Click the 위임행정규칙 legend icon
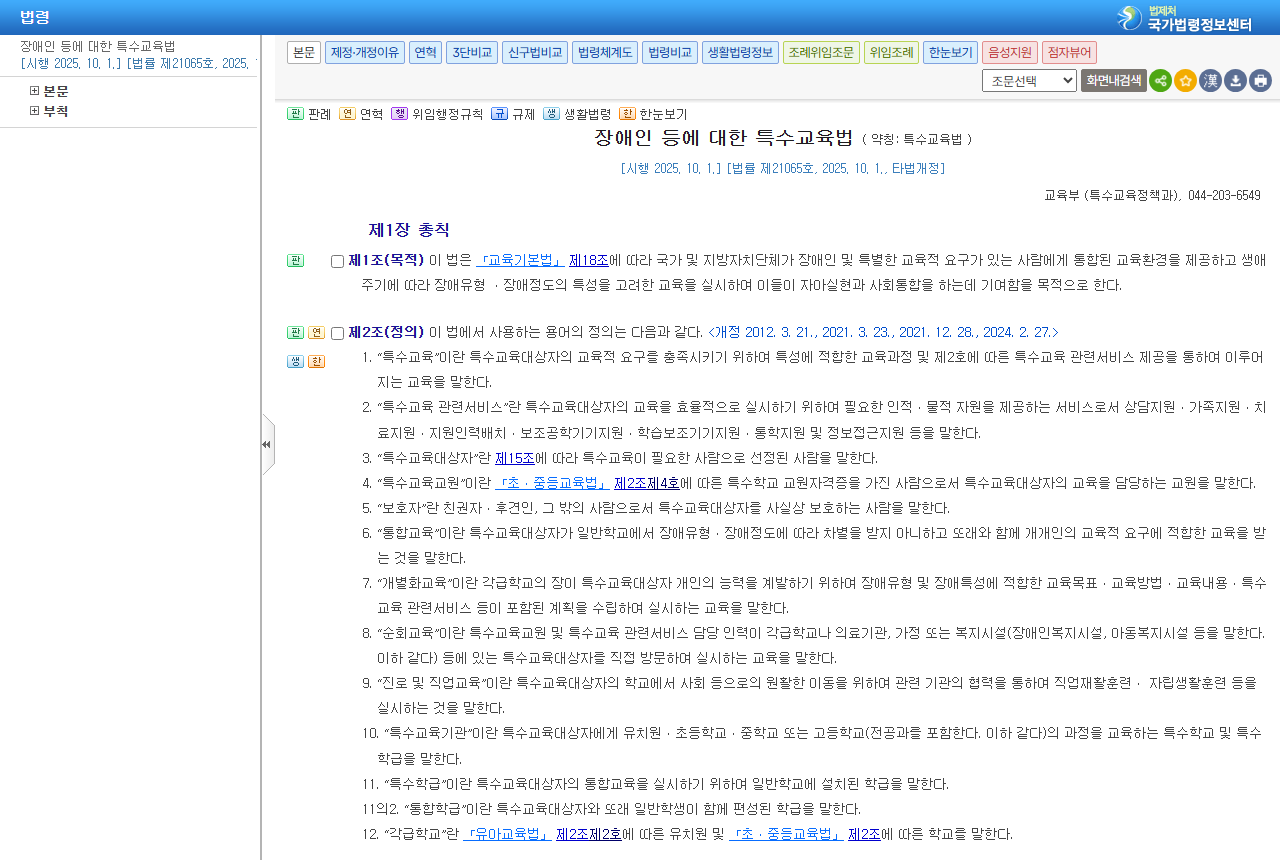 coord(399,114)
